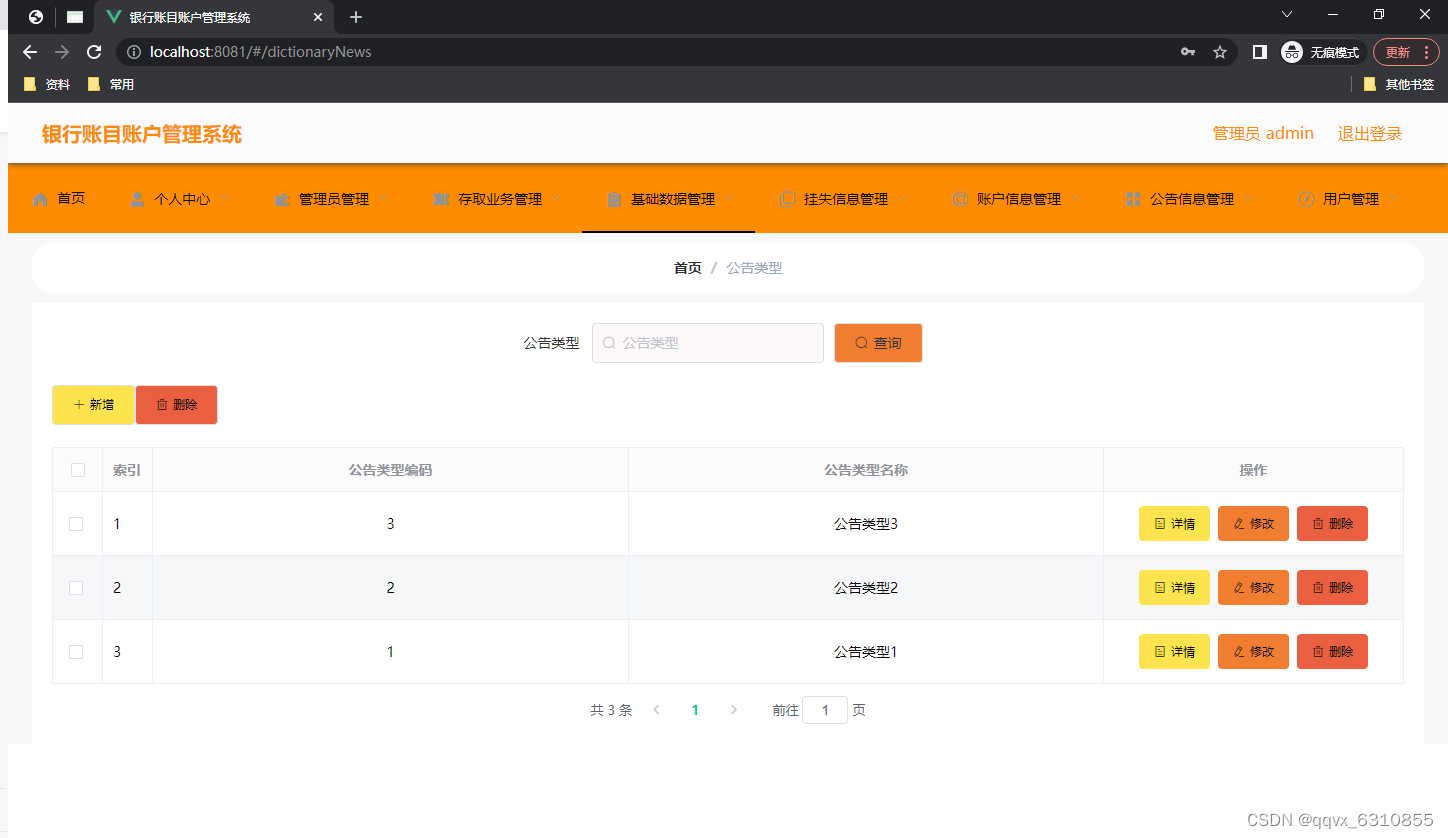The width and height of the screenshot is (1448, 838).
Task: Reload the page with the refresh icon
Action: 94,52
